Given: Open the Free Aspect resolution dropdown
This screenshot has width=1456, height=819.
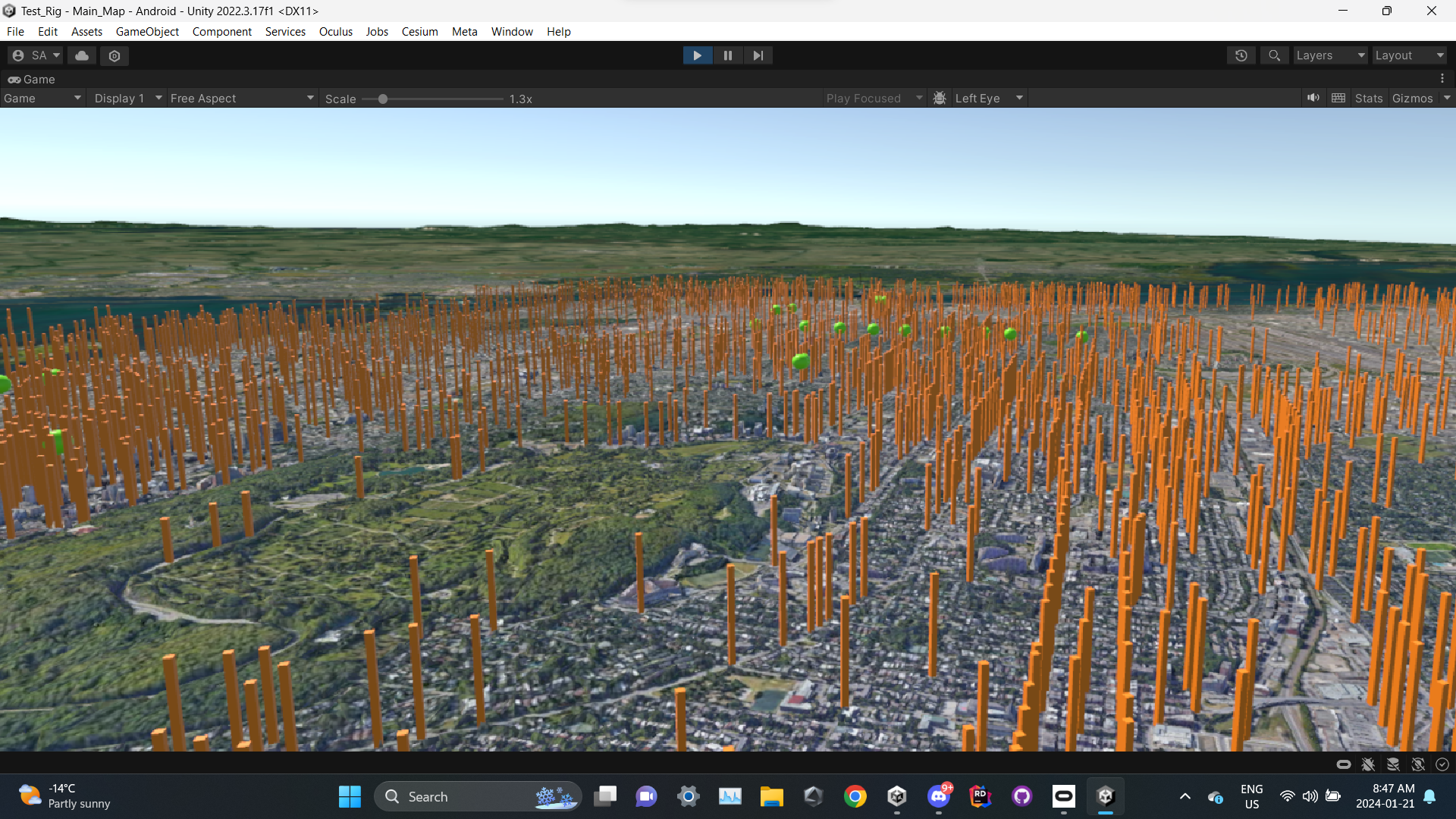Looking at the screenshot, I should pos(241,99).
